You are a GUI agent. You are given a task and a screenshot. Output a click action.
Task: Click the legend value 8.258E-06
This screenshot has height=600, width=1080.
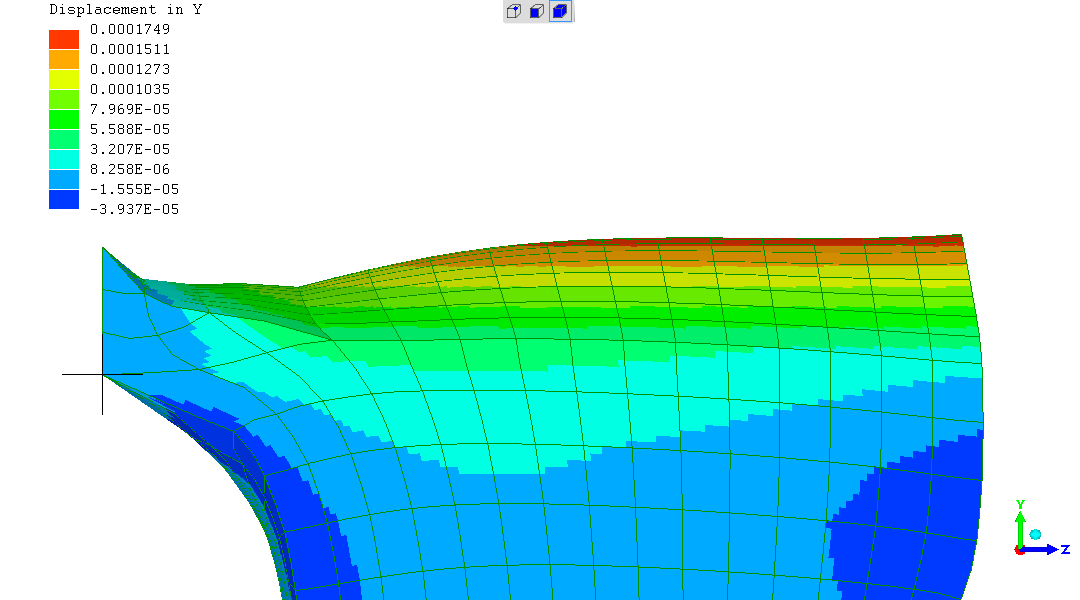pos(130,169)
